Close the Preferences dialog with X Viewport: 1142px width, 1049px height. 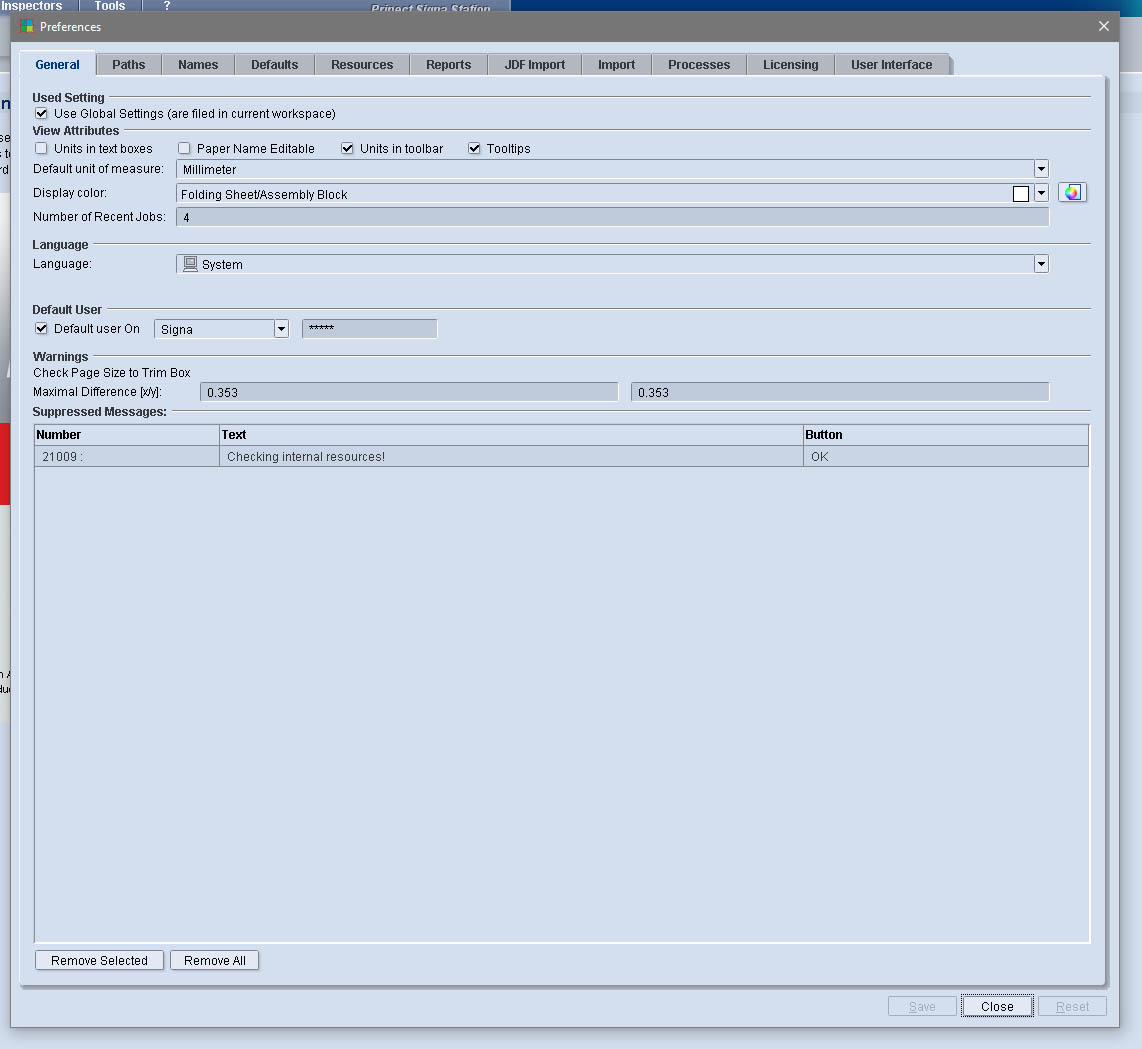(x=1103, y=26)
